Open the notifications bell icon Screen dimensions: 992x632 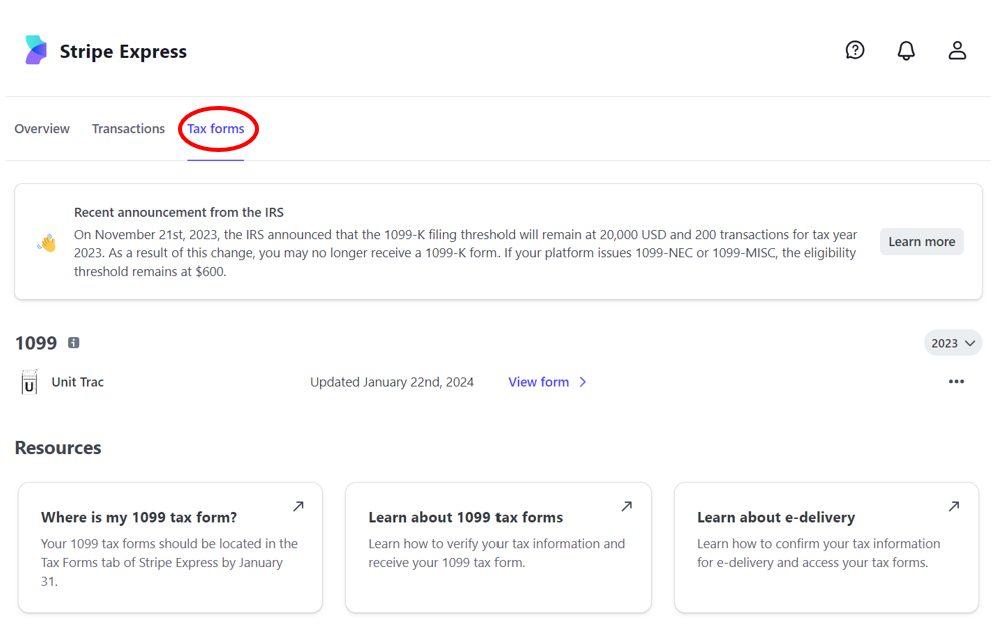pos(906,50)
